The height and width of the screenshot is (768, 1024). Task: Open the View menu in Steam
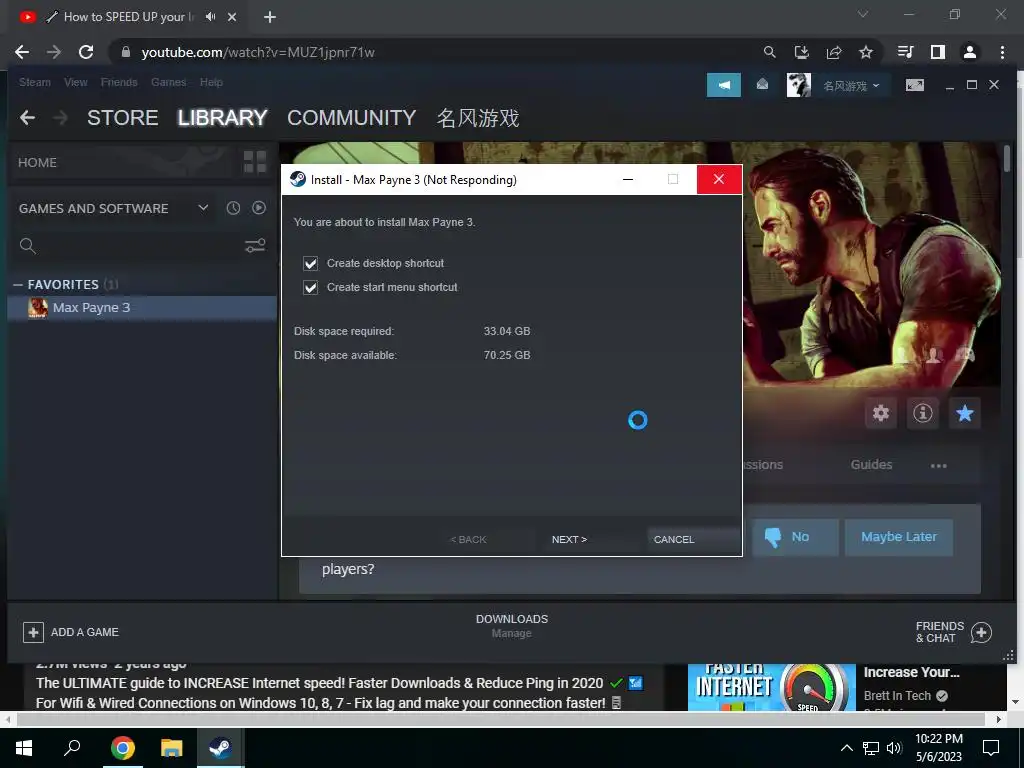click(76, 82)
